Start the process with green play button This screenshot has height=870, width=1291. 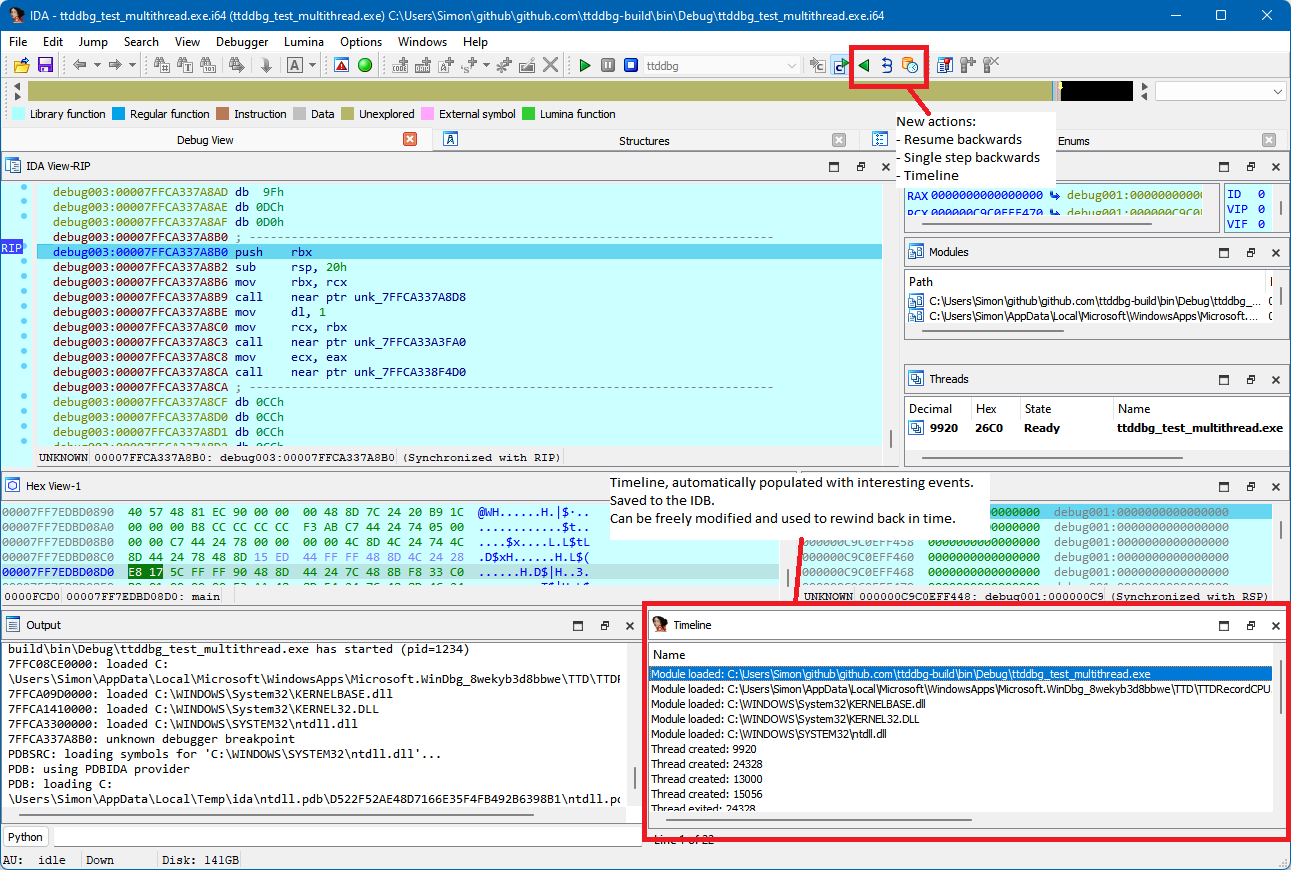(x=585, y=65)
